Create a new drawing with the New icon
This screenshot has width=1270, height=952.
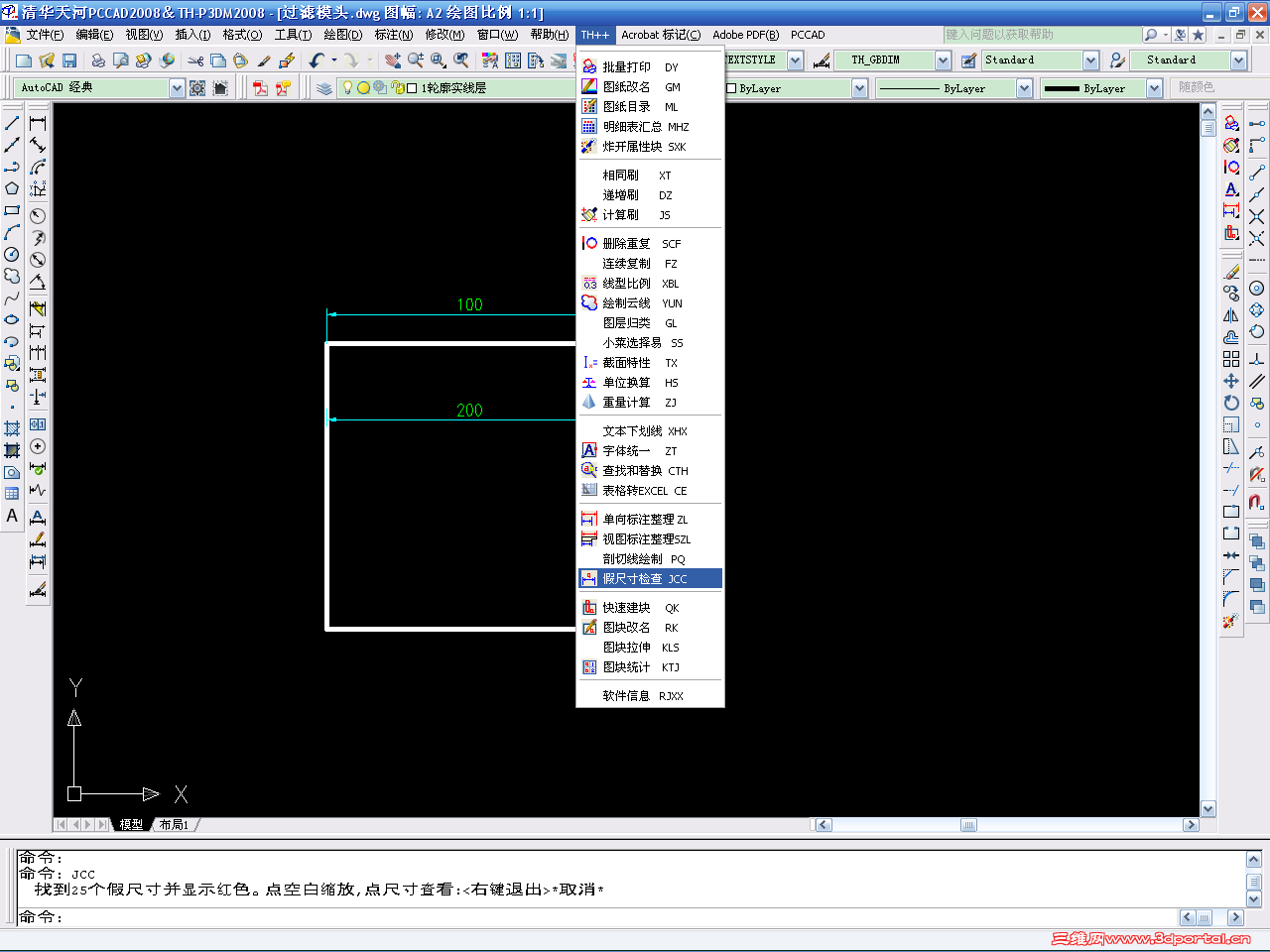tap(23, 60)
